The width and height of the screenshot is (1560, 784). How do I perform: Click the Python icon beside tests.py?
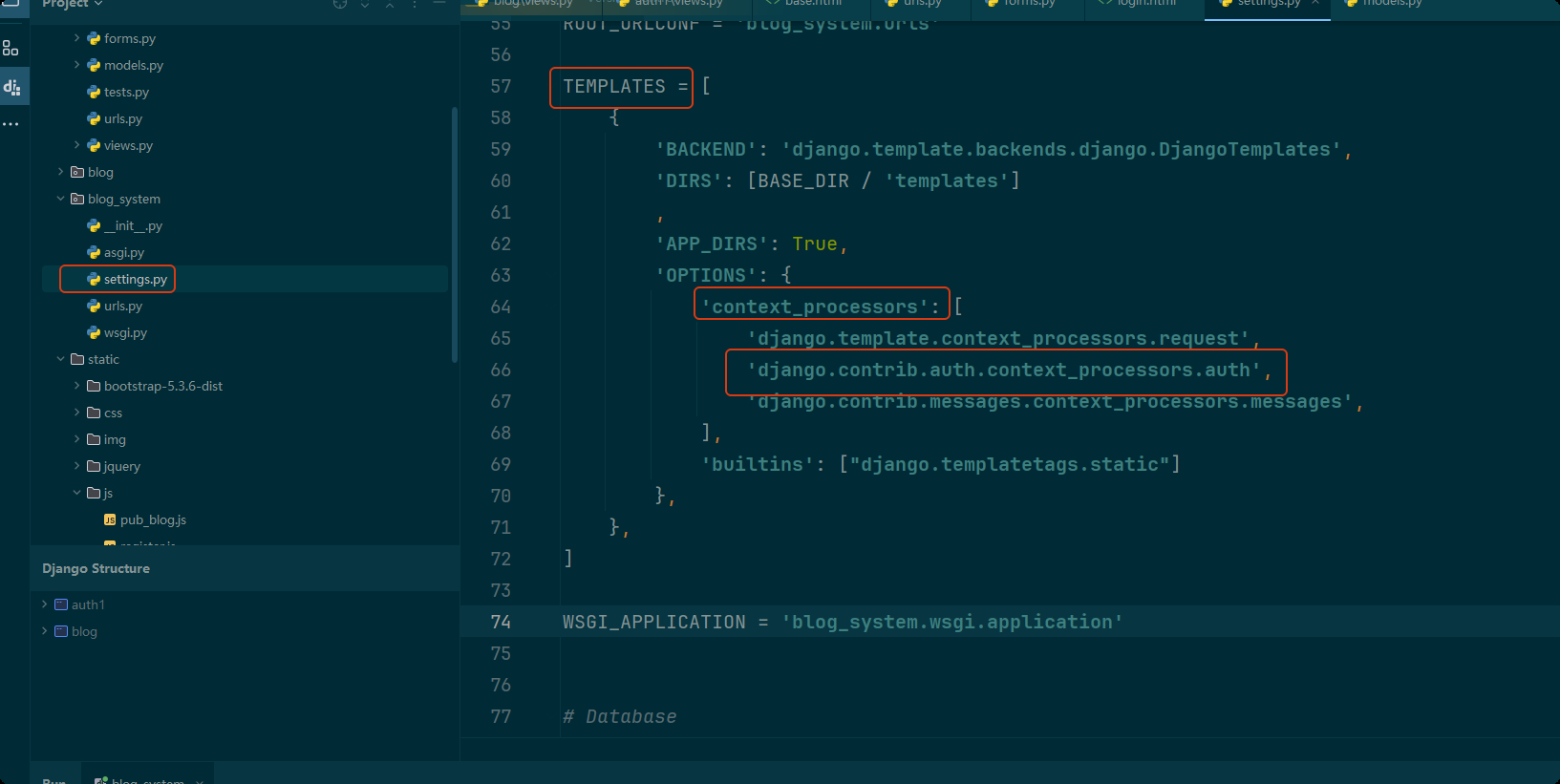click(x=94, y=92)
